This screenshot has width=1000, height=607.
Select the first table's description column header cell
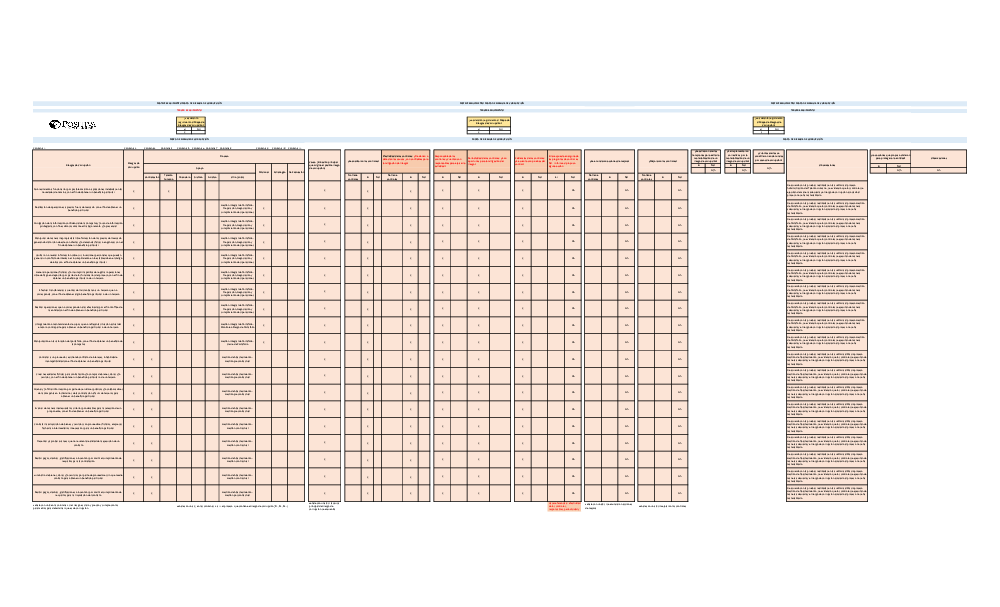pyautogui.click(x=78, y=163)
